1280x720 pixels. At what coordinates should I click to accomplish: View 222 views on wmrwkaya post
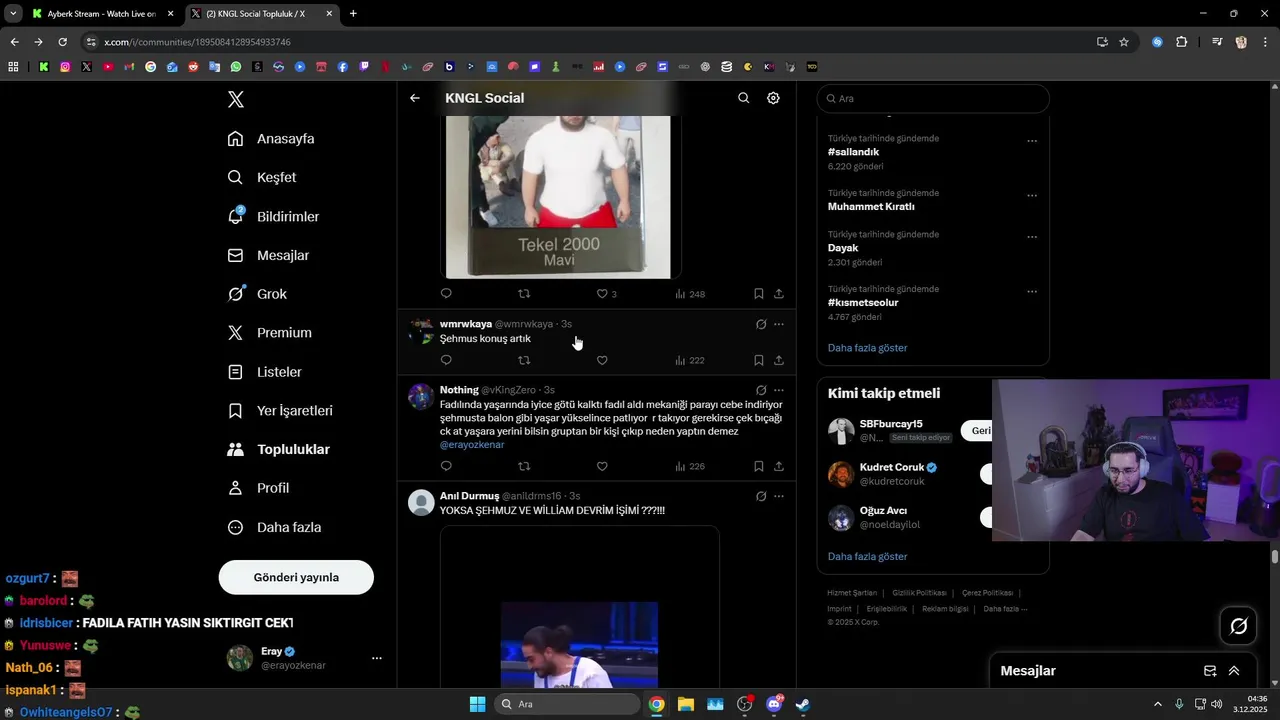tap(690, 360)
